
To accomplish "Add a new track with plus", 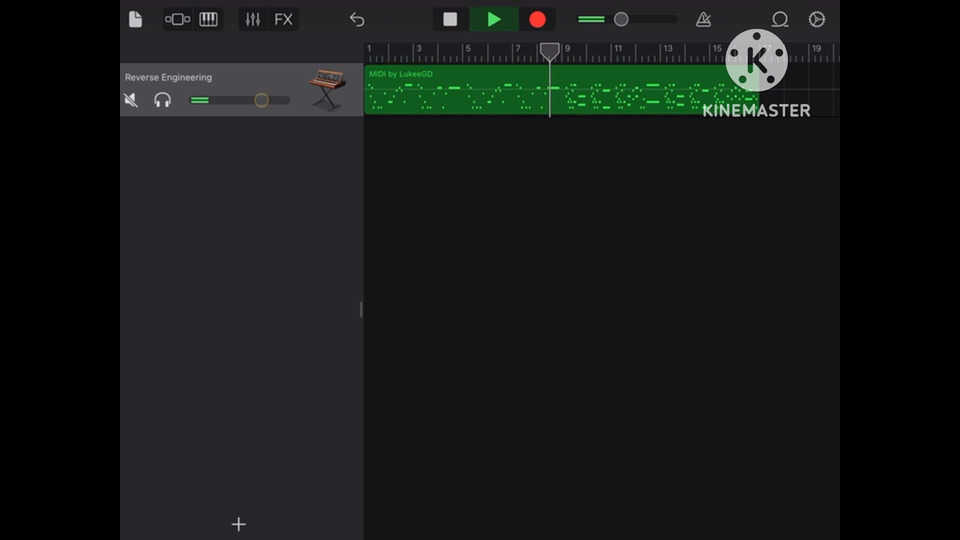I will click(239, 524).
